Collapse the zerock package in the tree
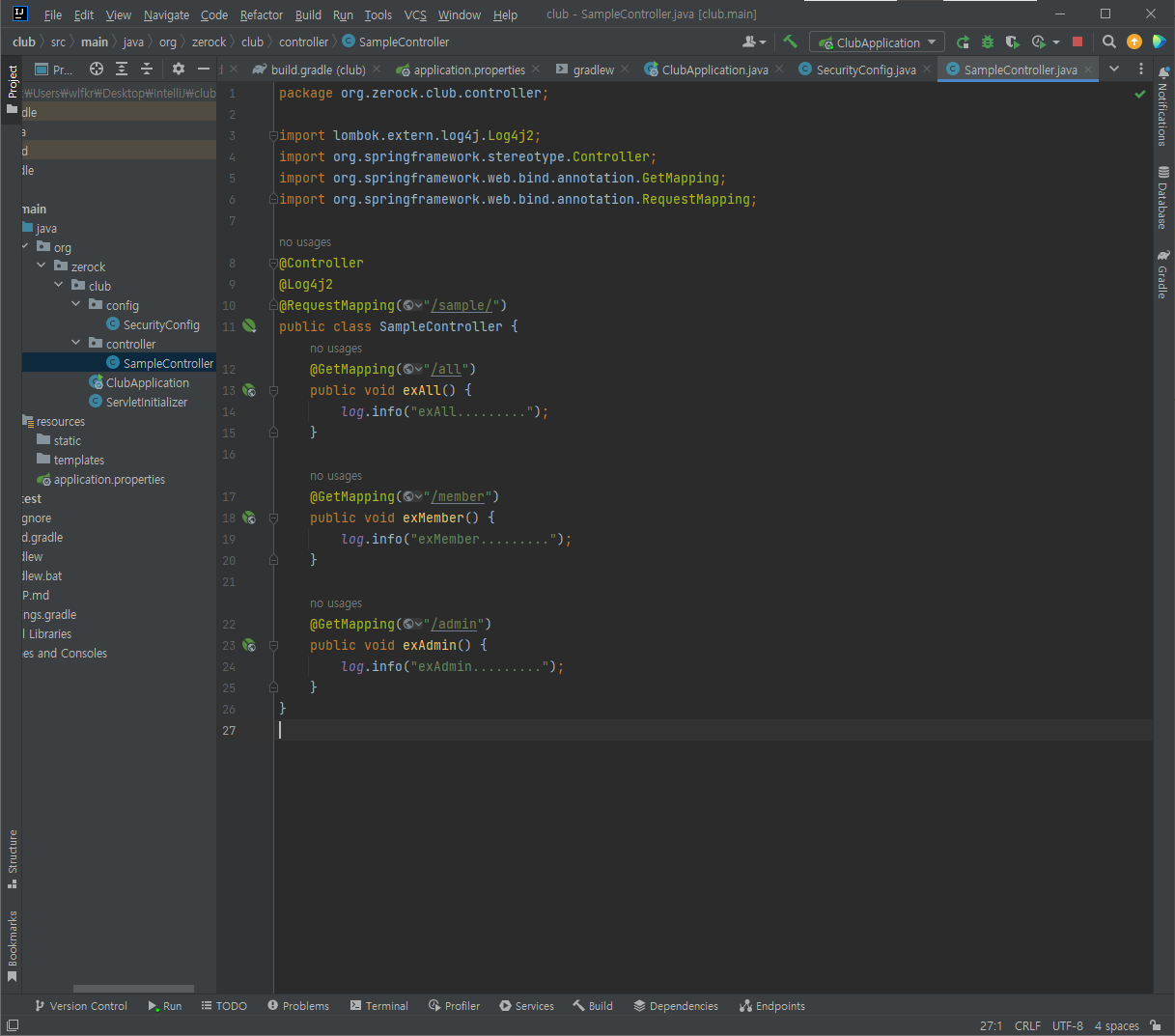This screenshot has height=1036, width=1175. click(x=42, y=266)
